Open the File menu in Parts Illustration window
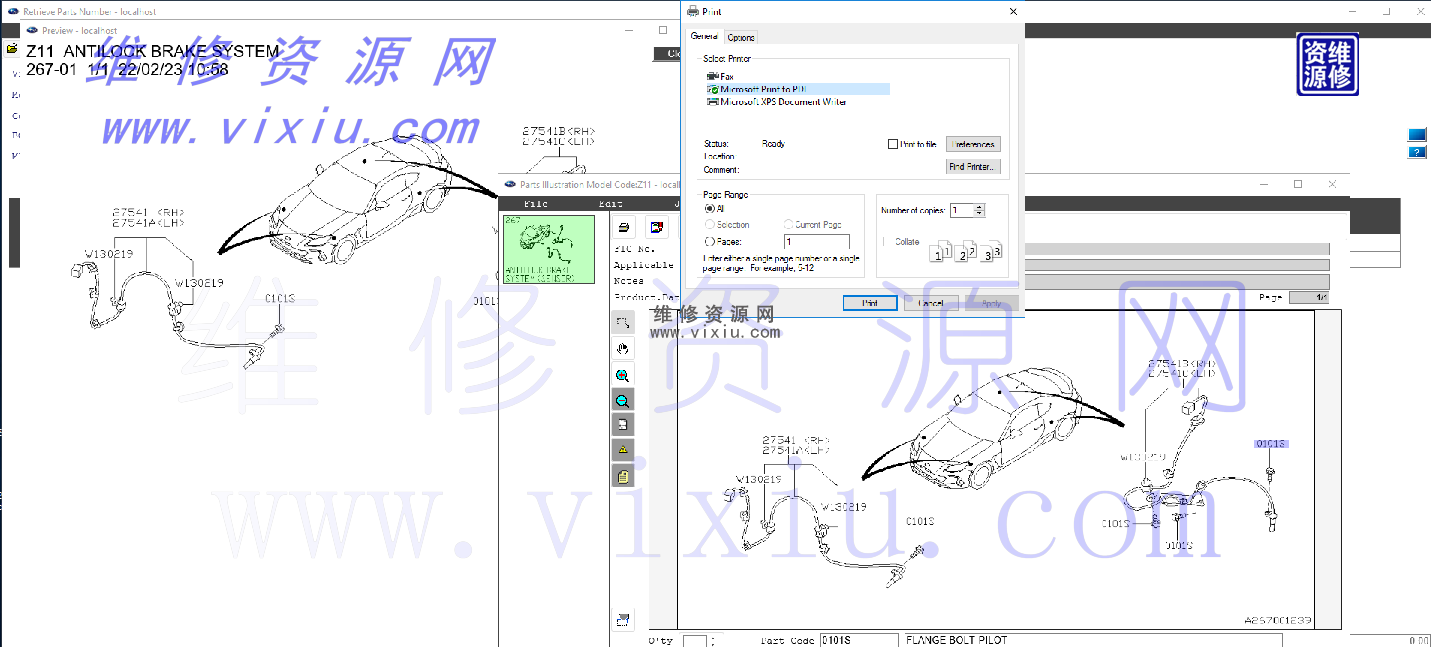Viewport: 1431px width, 647px height. 536,204
